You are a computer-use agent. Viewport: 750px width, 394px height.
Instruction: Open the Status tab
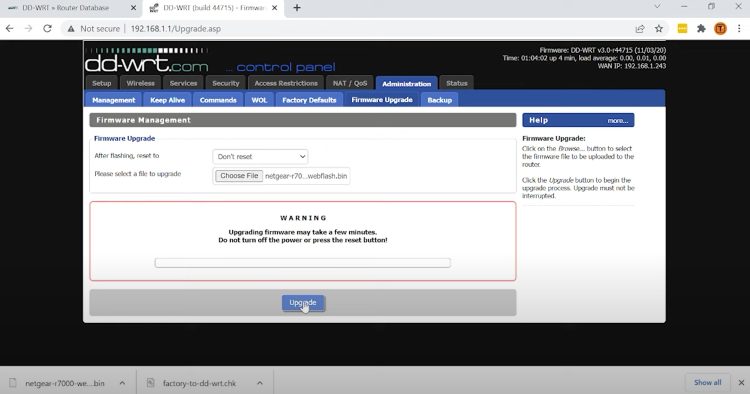(x=457, y=83)
